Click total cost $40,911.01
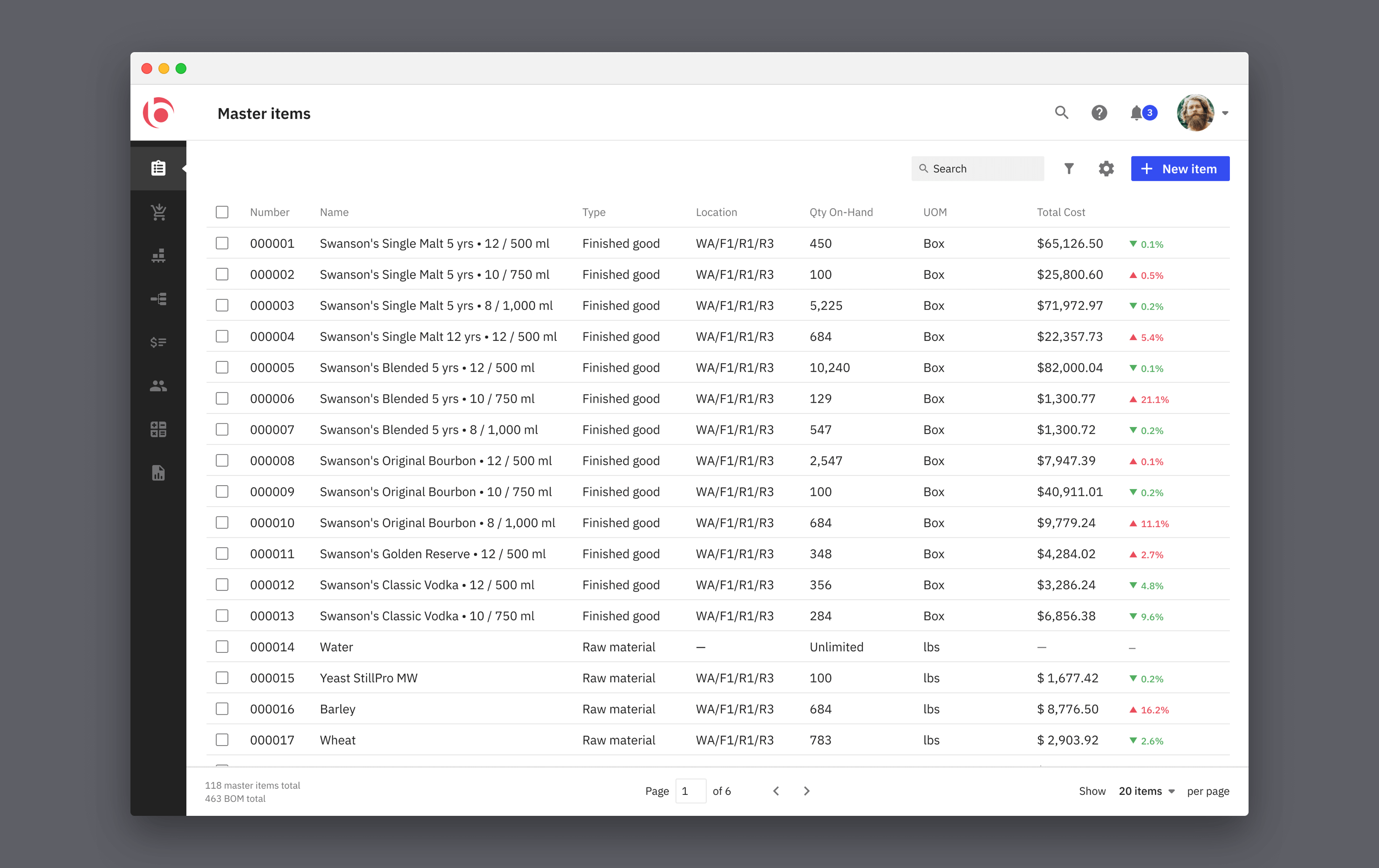The height and width of the screenshot is (868, 1379). (1069, 491)
